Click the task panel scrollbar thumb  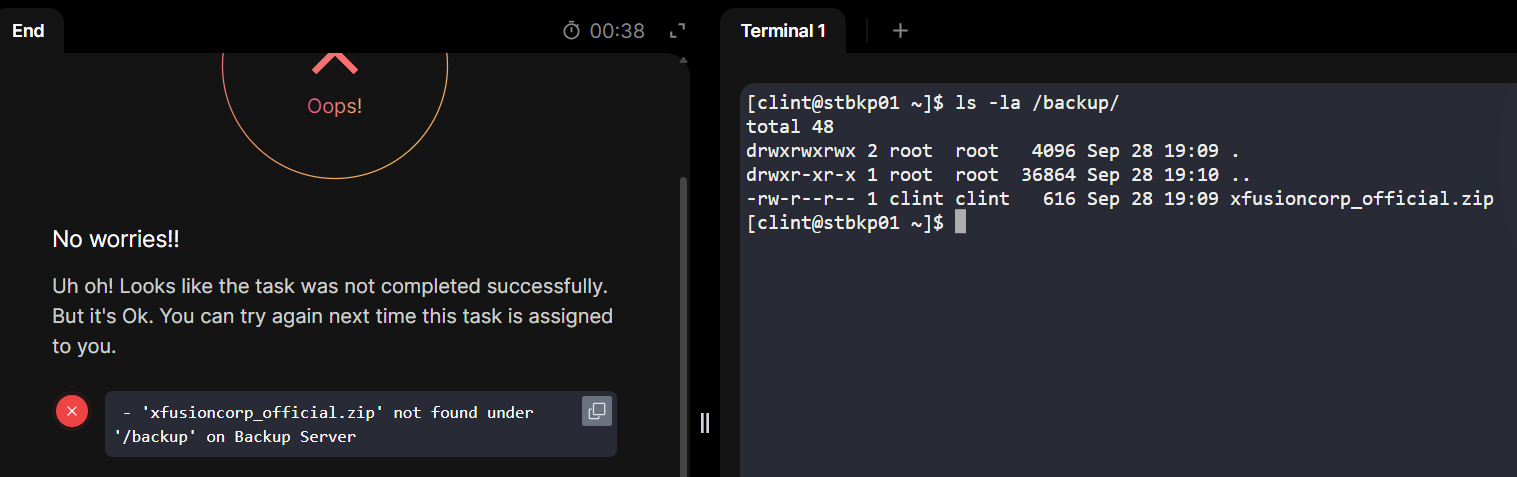coord(684,320)
